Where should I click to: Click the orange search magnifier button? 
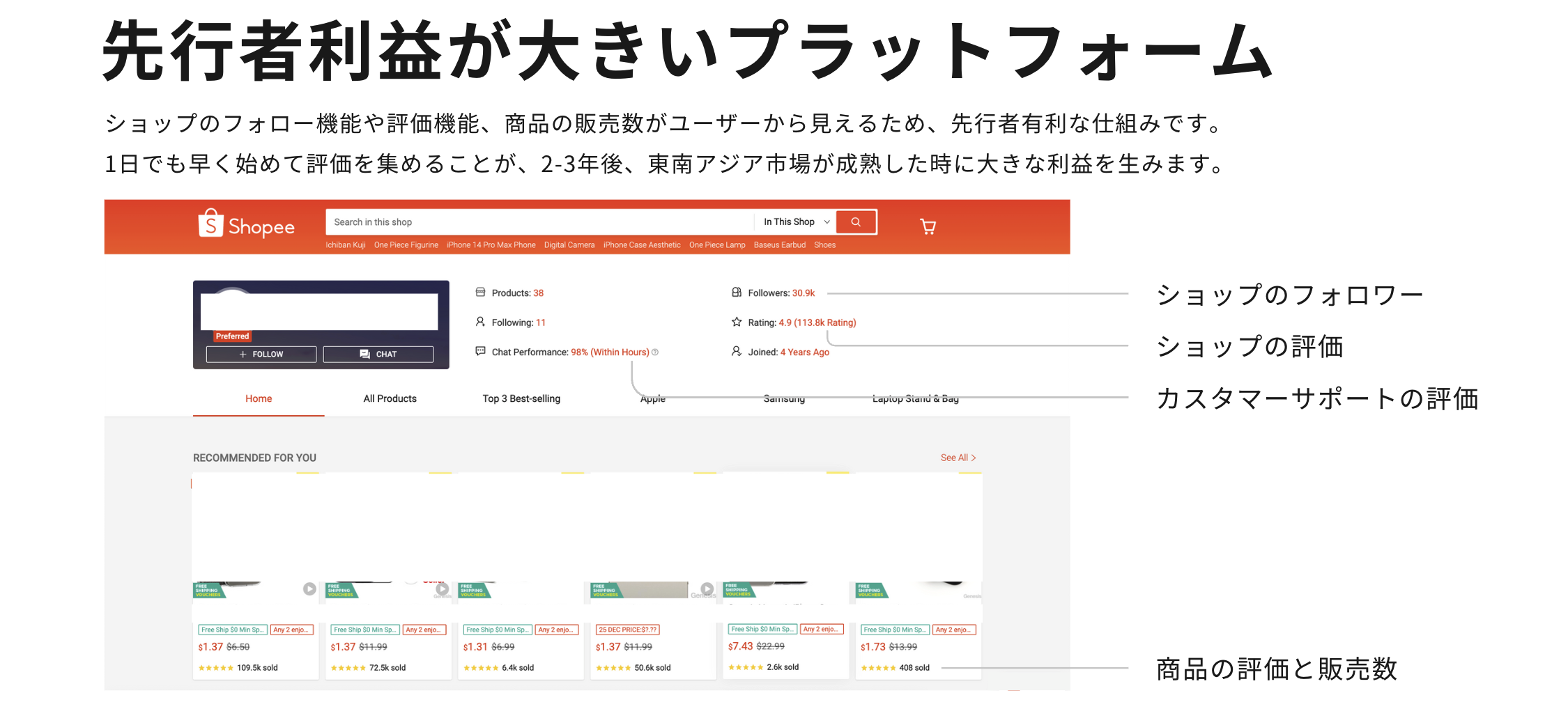(856, 222)
